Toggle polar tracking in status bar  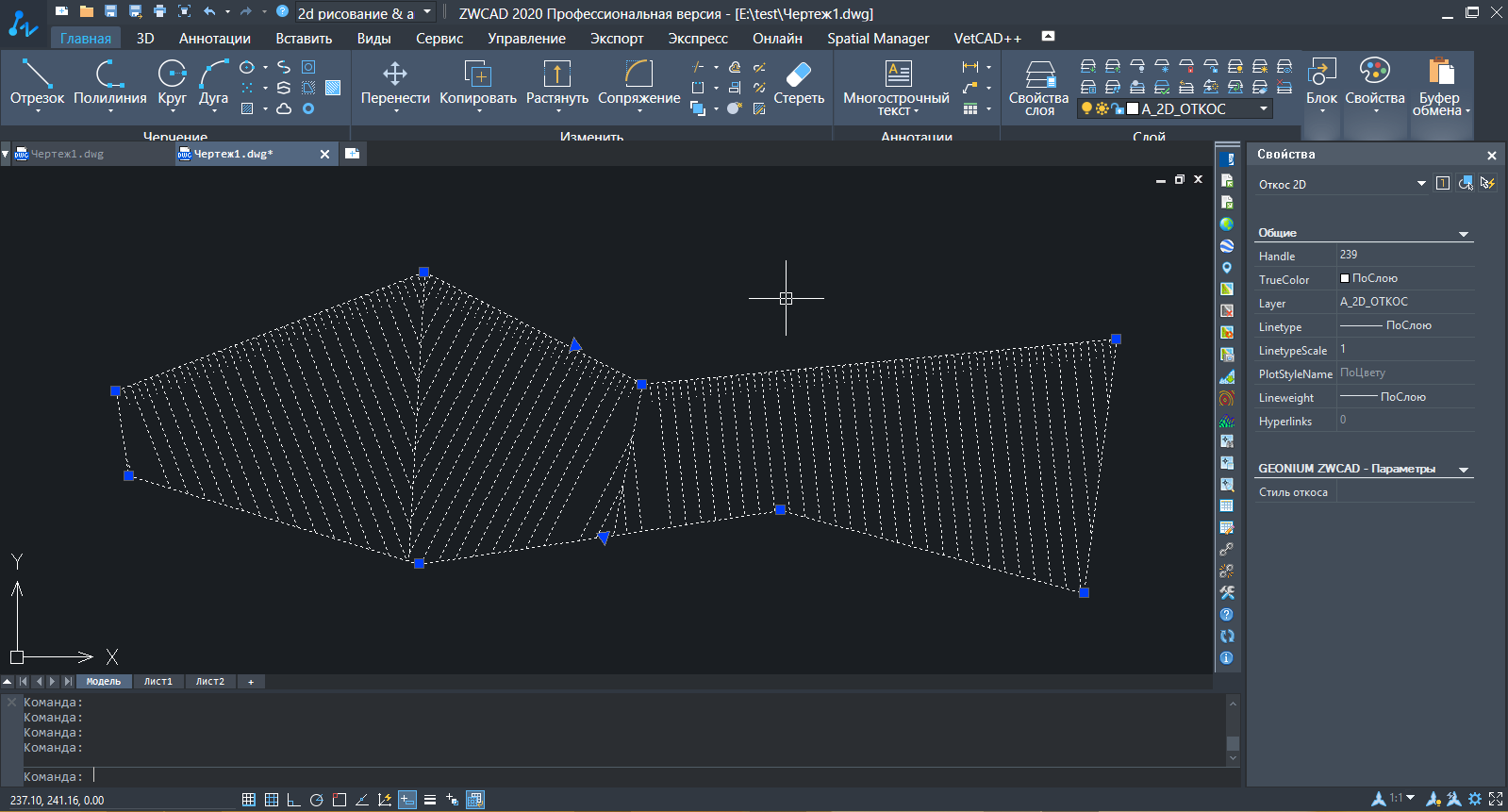click(316, 800)
